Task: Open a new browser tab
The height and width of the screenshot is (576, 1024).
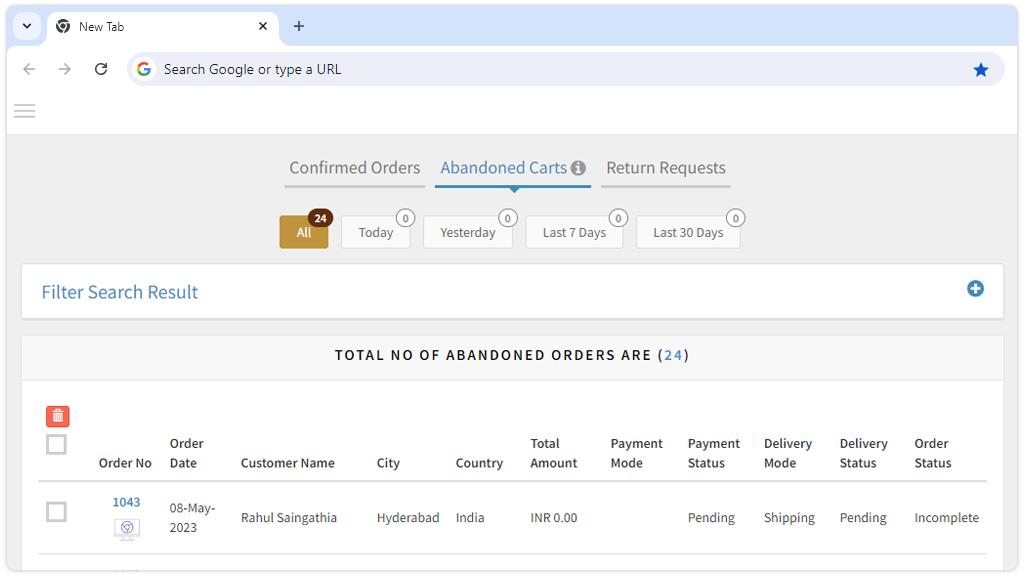Action: tap(298, 26)
